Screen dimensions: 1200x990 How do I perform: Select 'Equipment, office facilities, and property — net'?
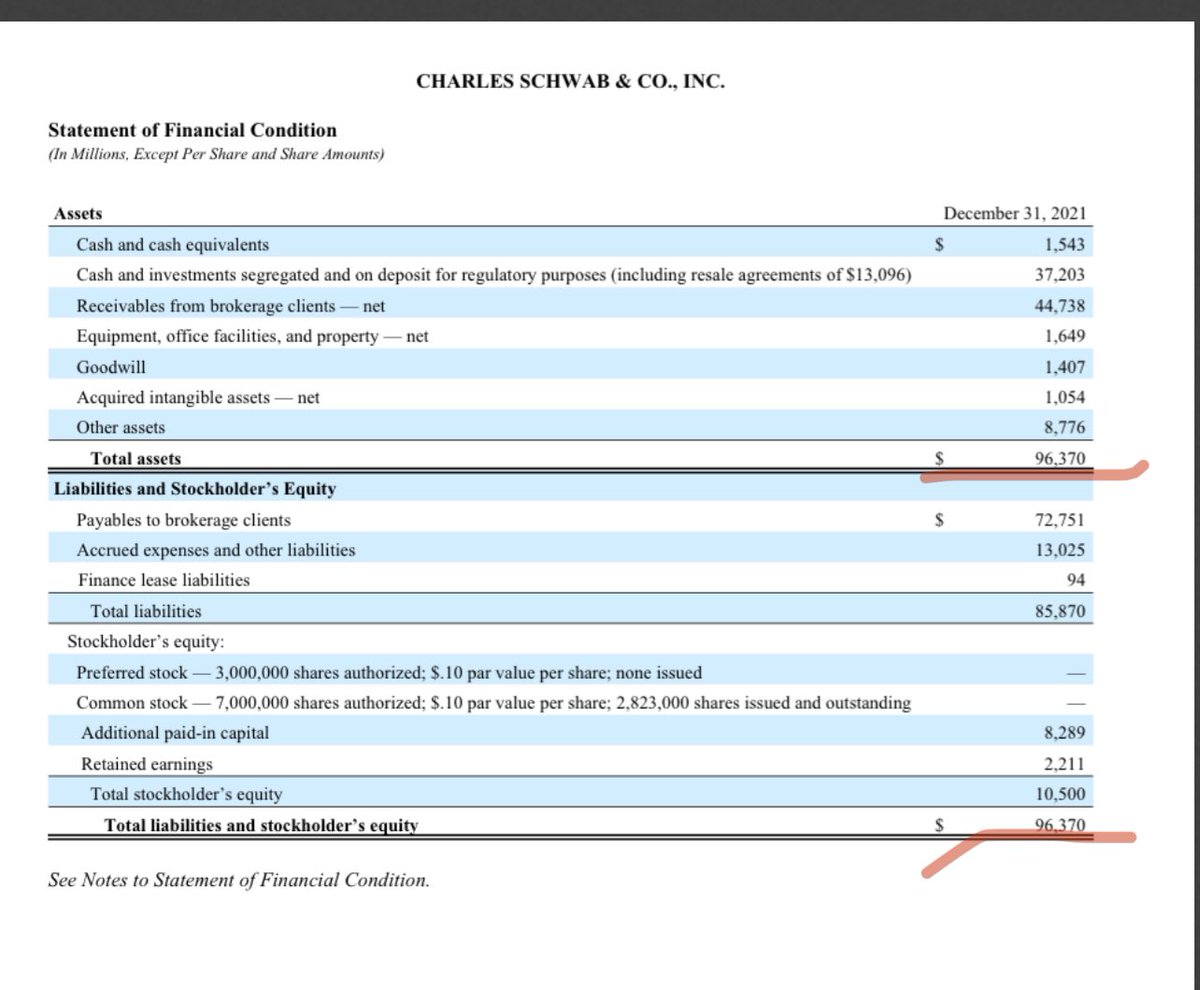252,336
